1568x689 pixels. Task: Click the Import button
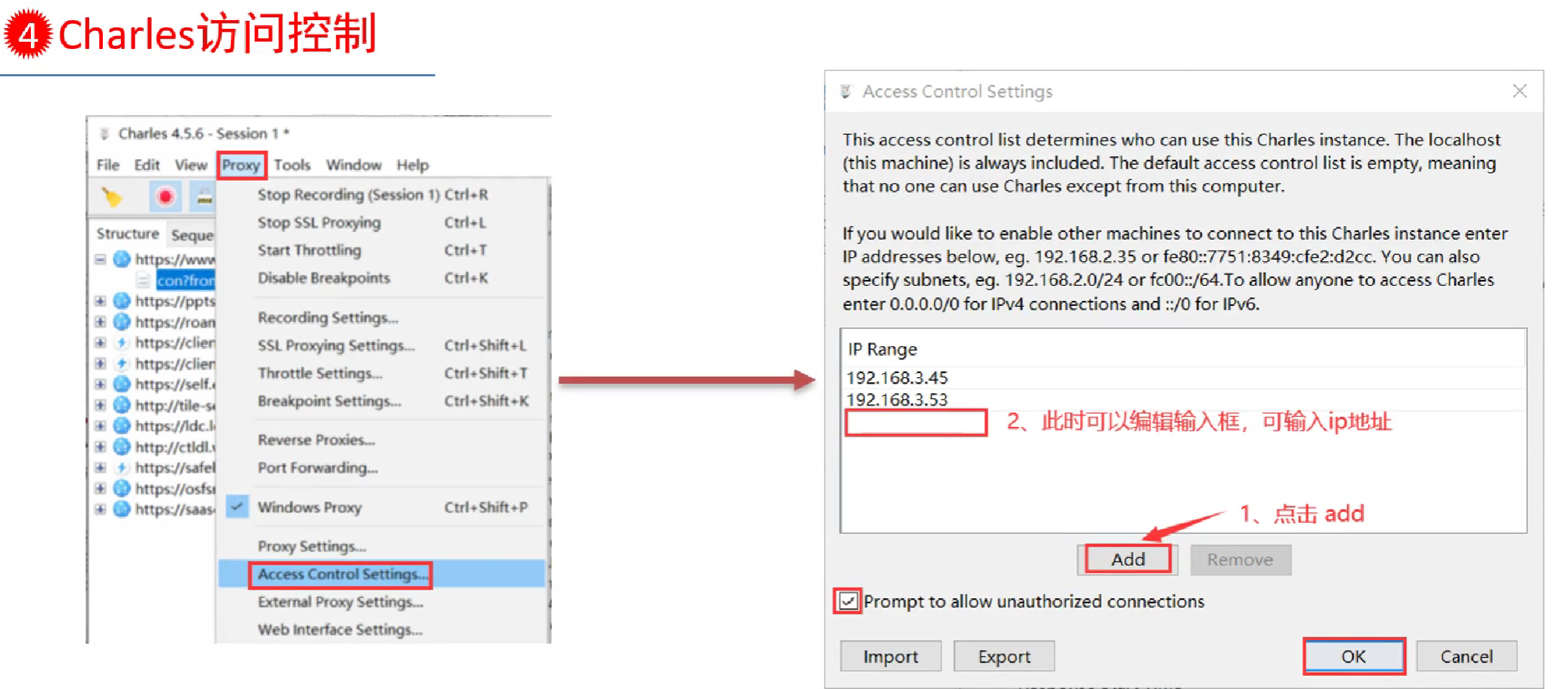click(x=891, y=657)
